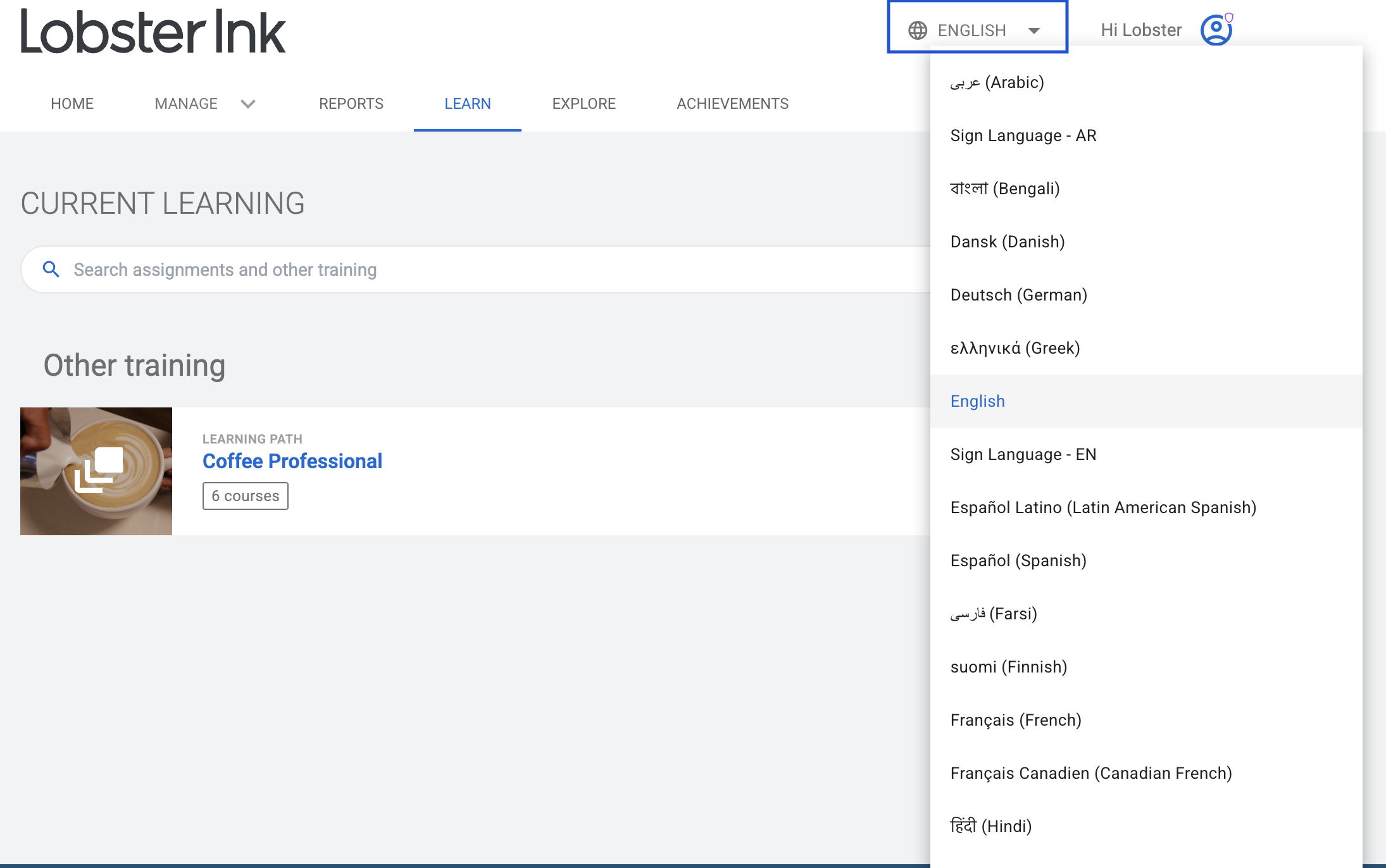Switch to the REPORTS tab
Viewport: 1386px width, 868px height.
click(351, 104)
